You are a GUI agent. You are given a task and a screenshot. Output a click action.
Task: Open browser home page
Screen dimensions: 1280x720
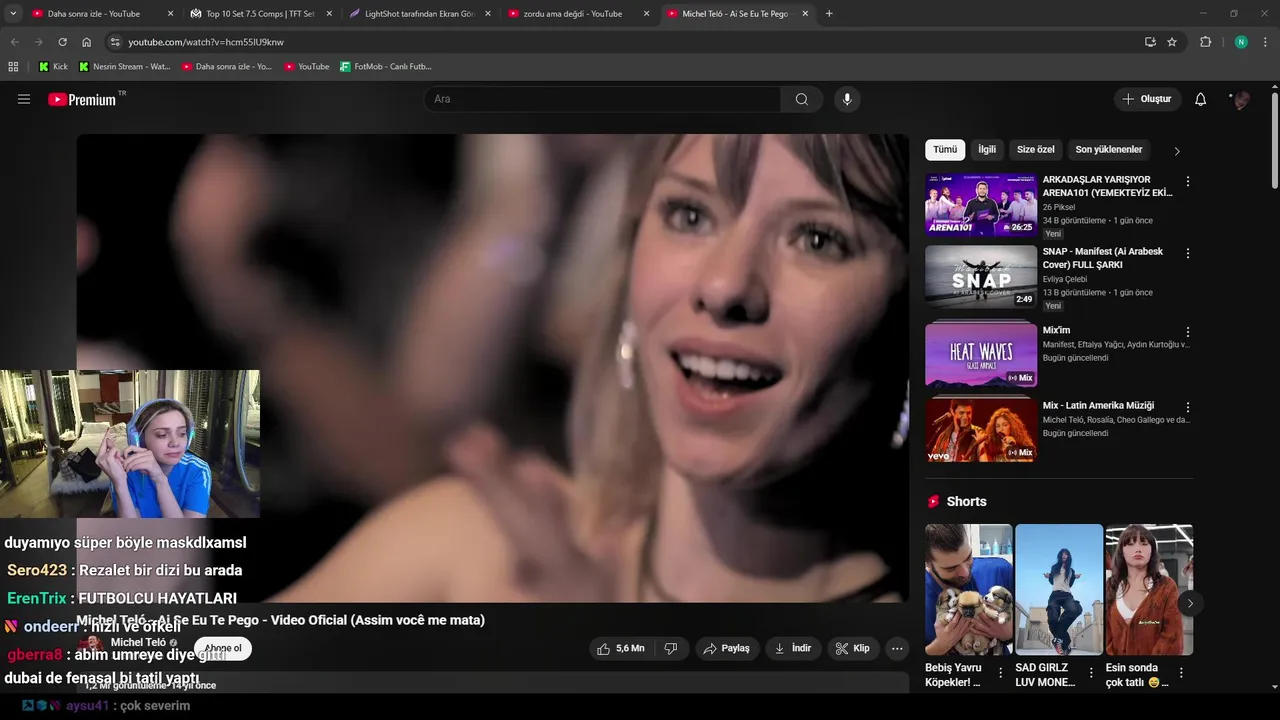tap(87, 42)
